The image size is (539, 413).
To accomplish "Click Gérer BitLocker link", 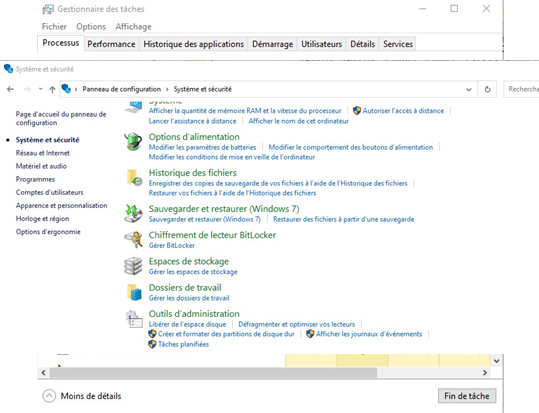I will pyautogui.click(x=172, y=245).
